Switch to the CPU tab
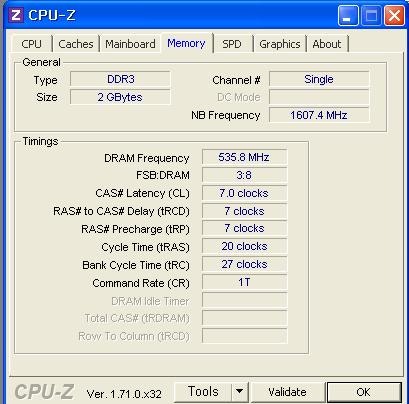This screenshot has height=404, width=409. (32, 44)
